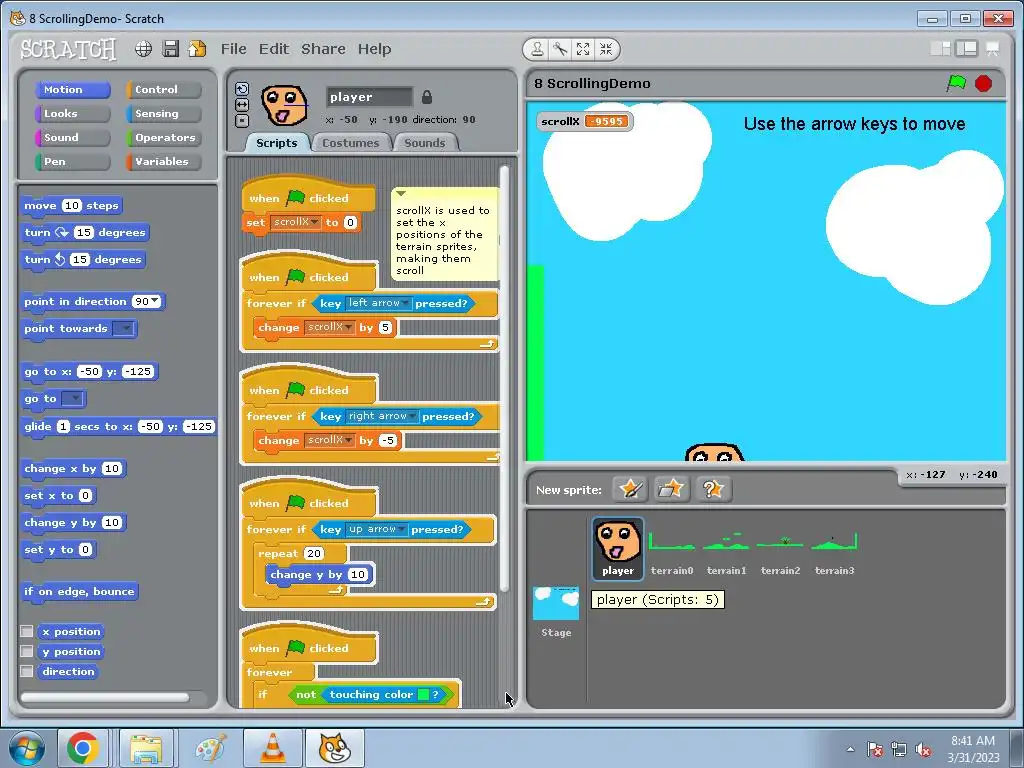Enter presentation mode
Image resolution: width=1024 pixels, height=768 pixels.
[993, 49]
